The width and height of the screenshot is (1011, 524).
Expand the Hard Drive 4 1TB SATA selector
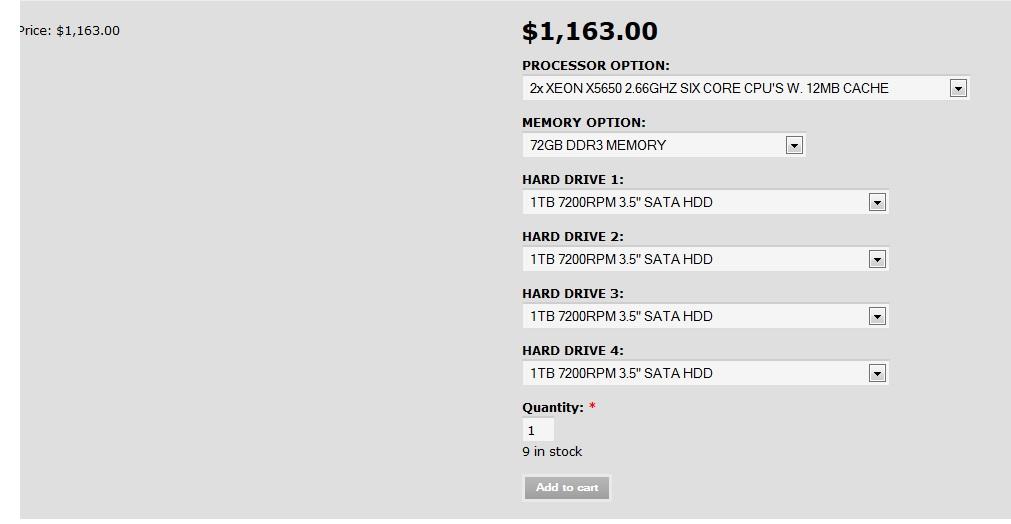705,373
